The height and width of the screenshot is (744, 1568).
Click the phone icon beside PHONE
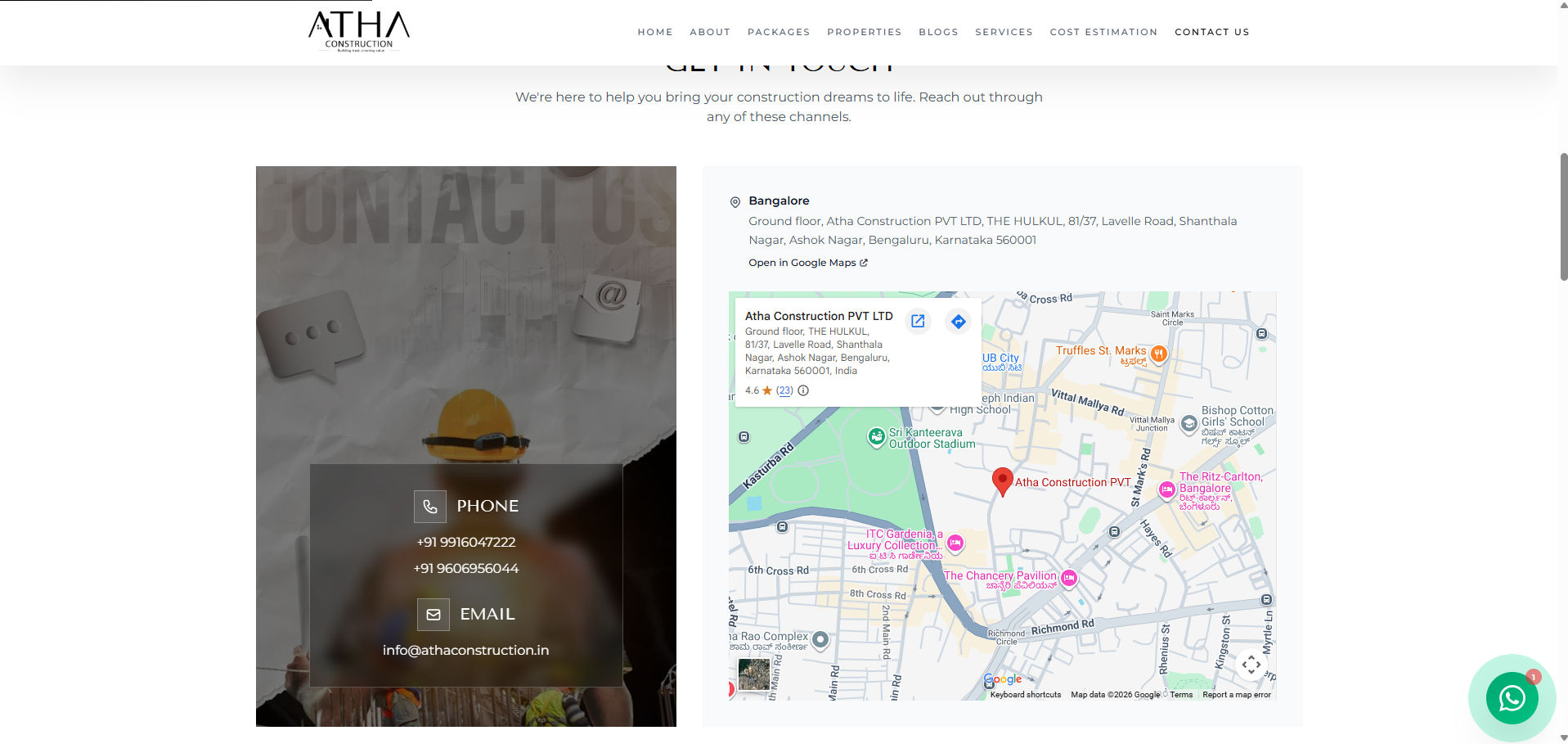(430, 507)
